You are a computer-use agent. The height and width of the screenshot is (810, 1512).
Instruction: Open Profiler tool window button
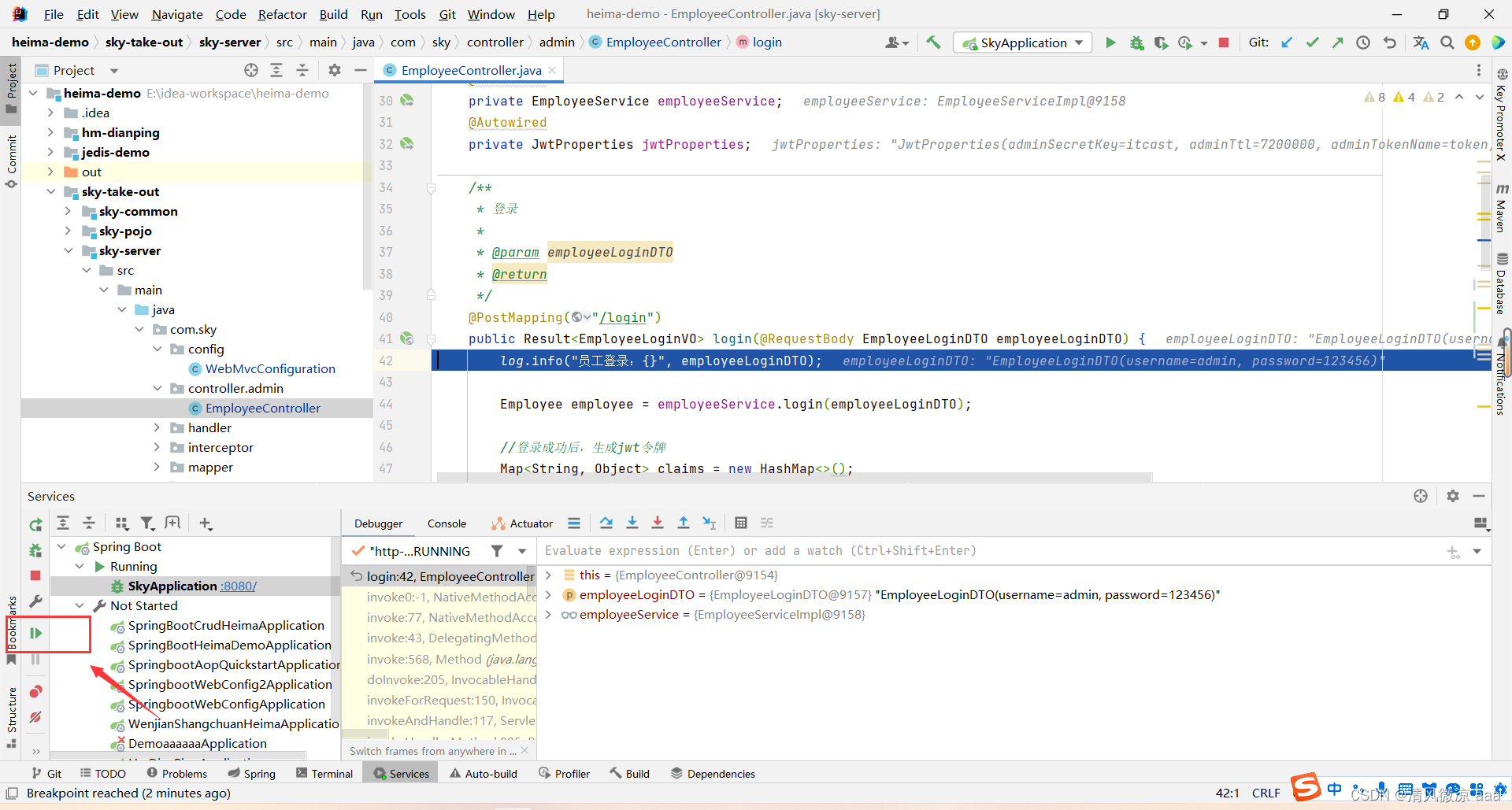(564, 774)
